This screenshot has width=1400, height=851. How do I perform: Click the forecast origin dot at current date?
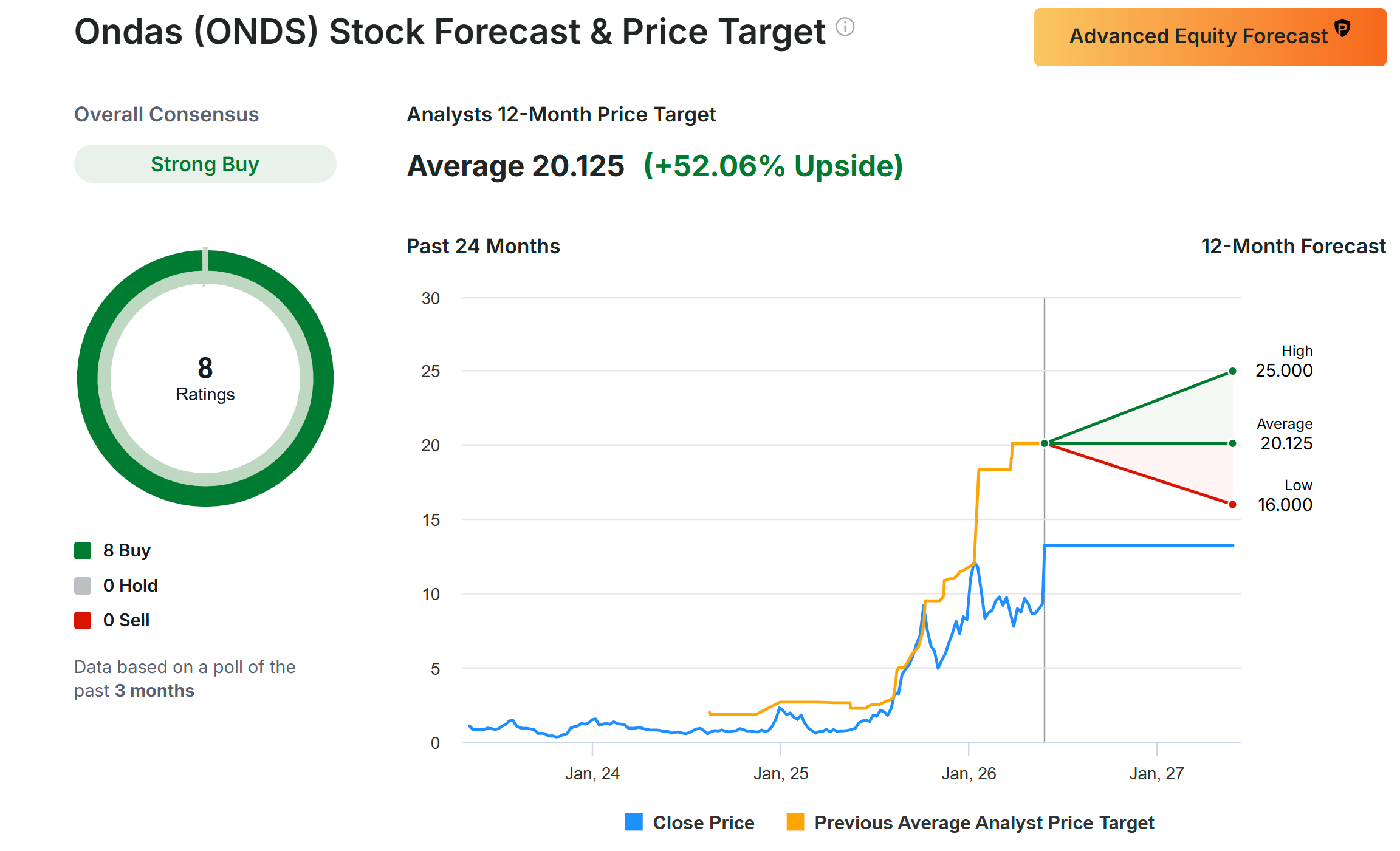coord(1045,443)
